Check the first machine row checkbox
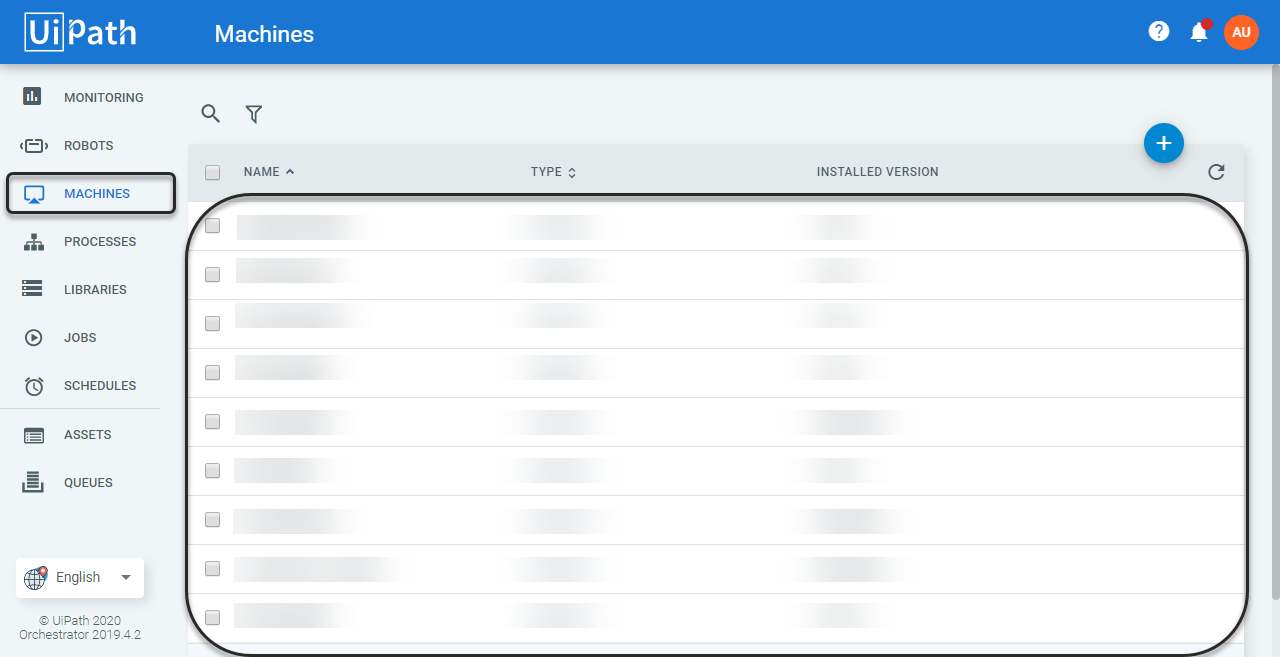This screenshot has height=657, width=1280. (212, 226)
